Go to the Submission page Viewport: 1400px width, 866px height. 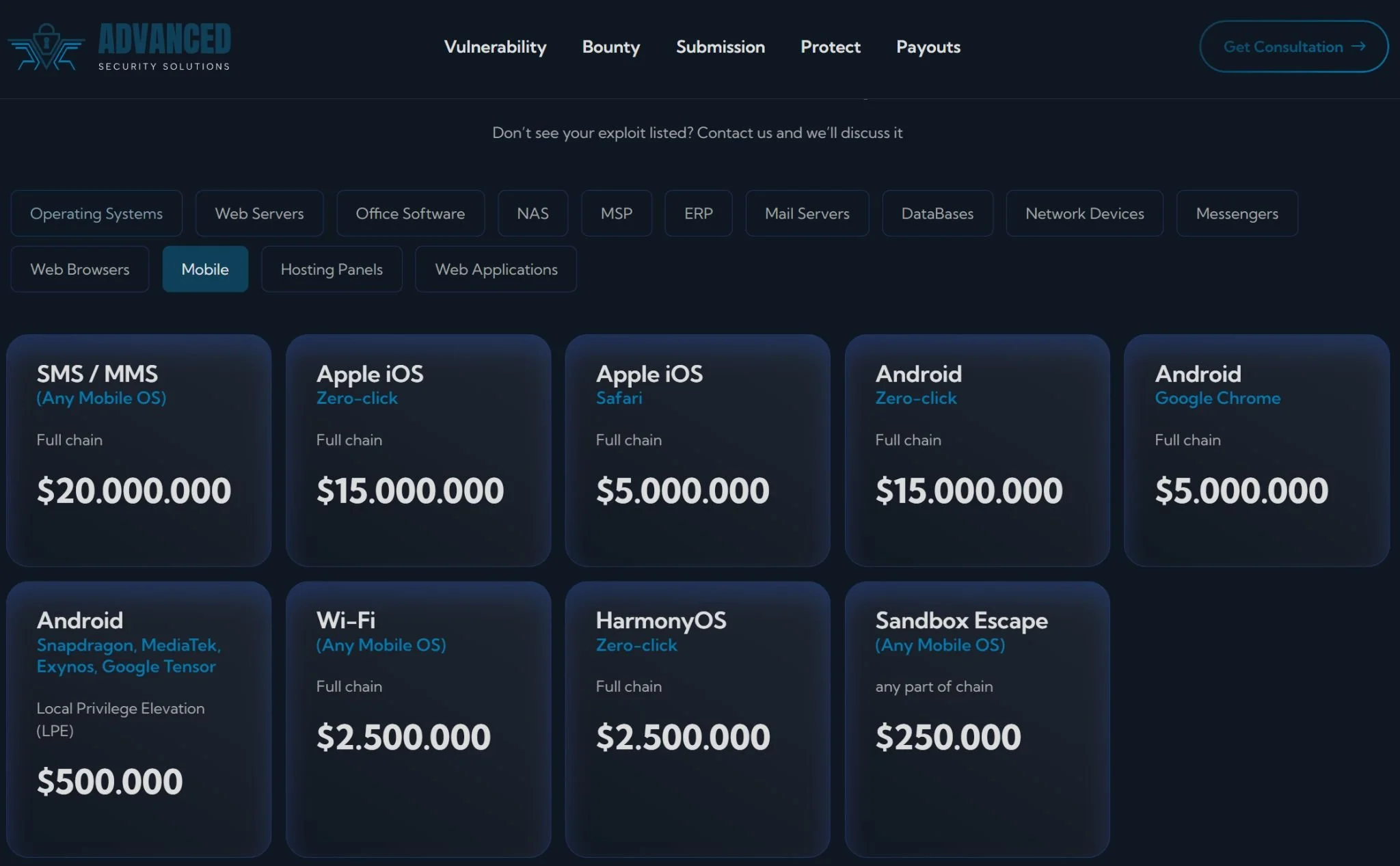pyautogui.click(x=720, y=46)
